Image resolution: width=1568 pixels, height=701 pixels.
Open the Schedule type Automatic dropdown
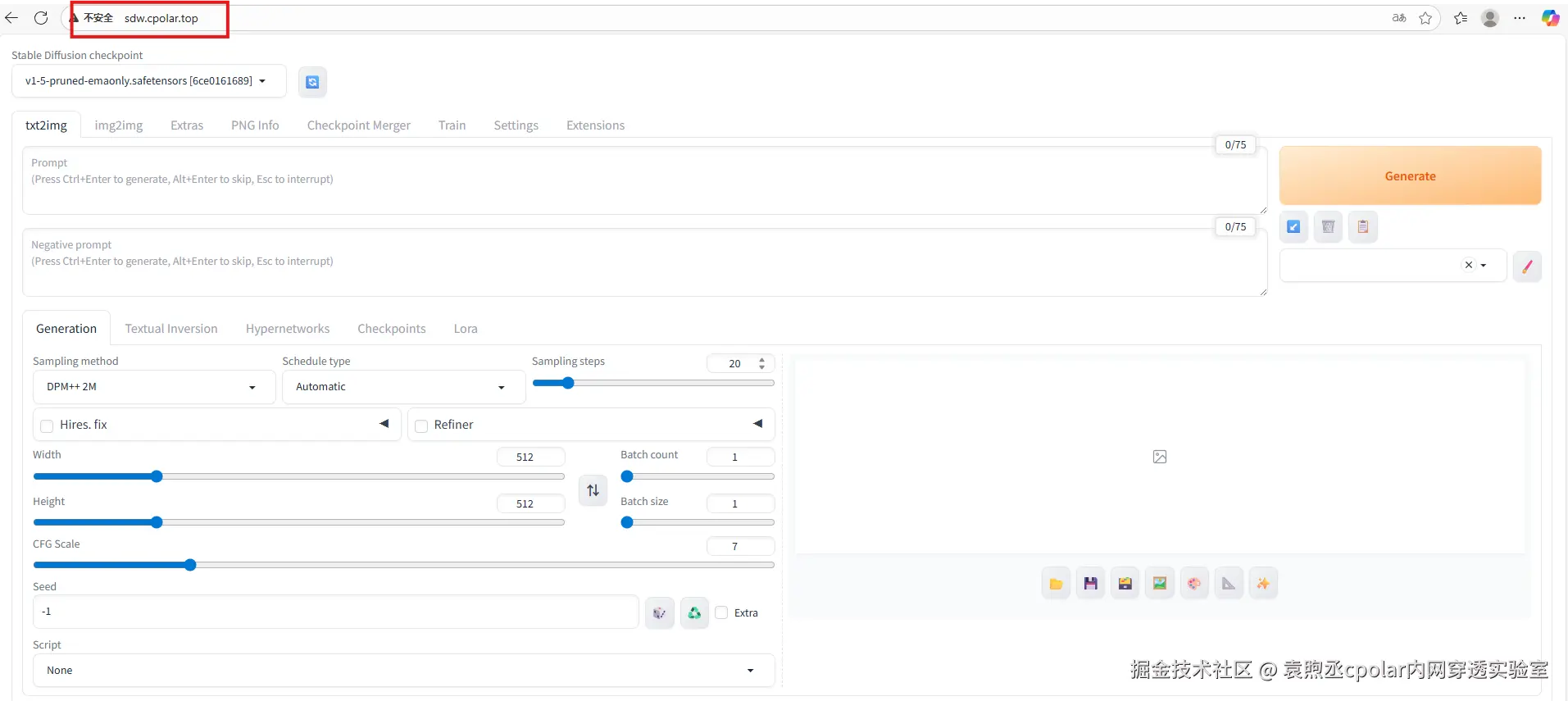[403, 387]
